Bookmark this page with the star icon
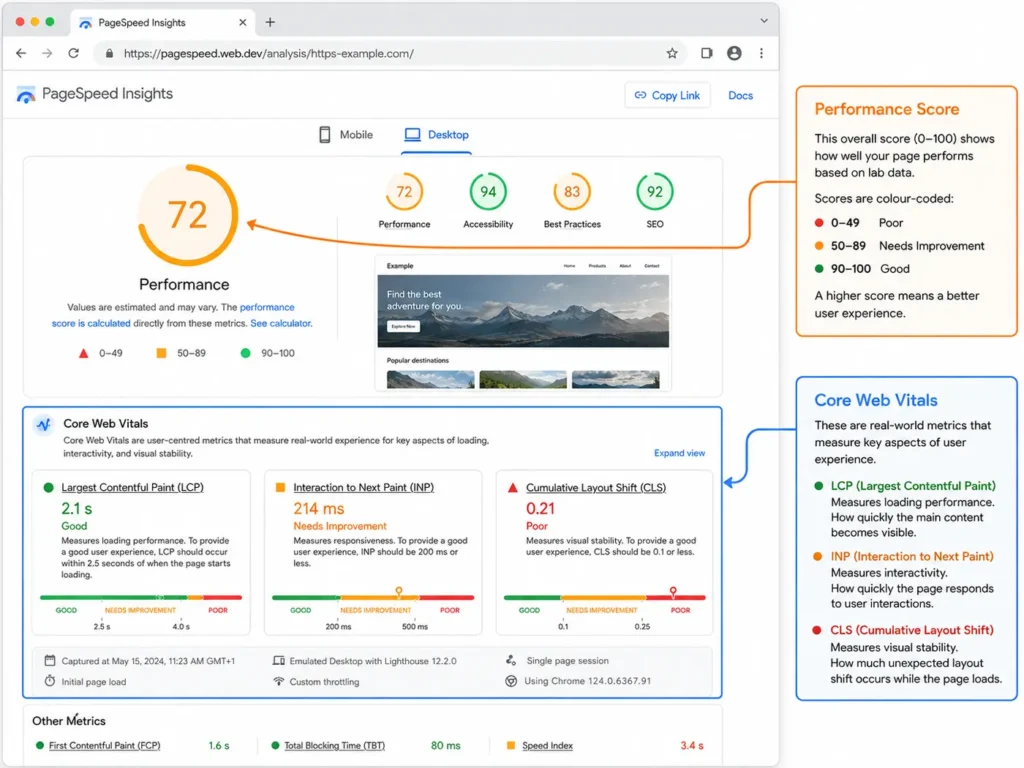This screenshot has height=768, width=1024. point(672,54)
